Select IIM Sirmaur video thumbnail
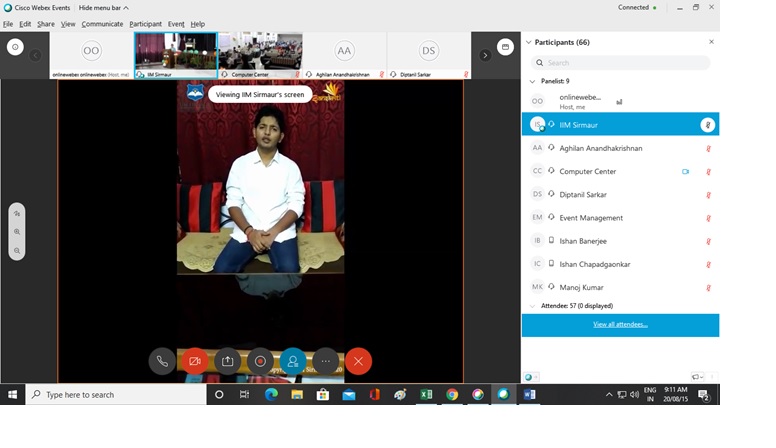776x448 pixels. (x=176, y=55)
